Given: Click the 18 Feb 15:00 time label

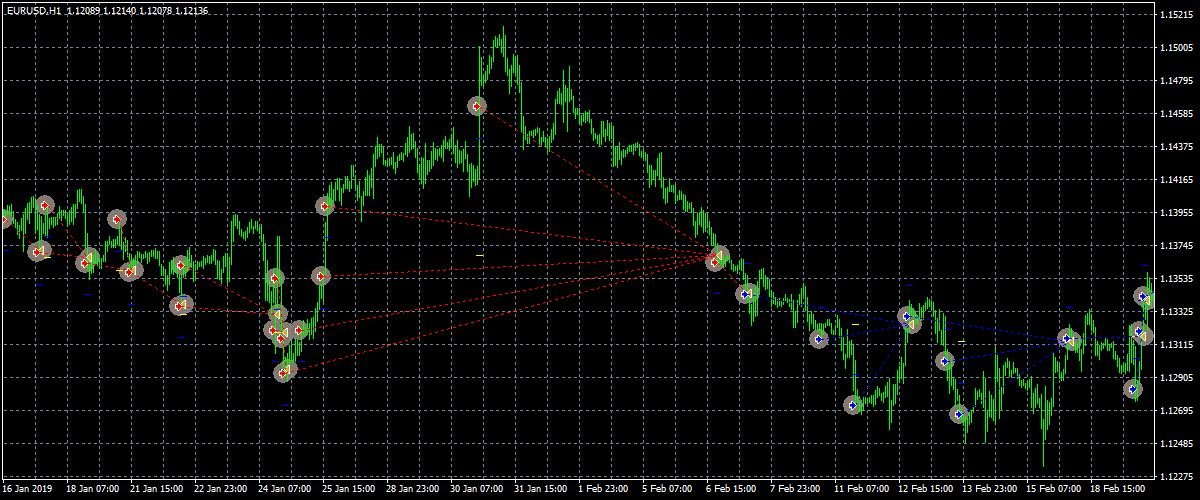Looking at the screenshot, I should [1117, 489].
